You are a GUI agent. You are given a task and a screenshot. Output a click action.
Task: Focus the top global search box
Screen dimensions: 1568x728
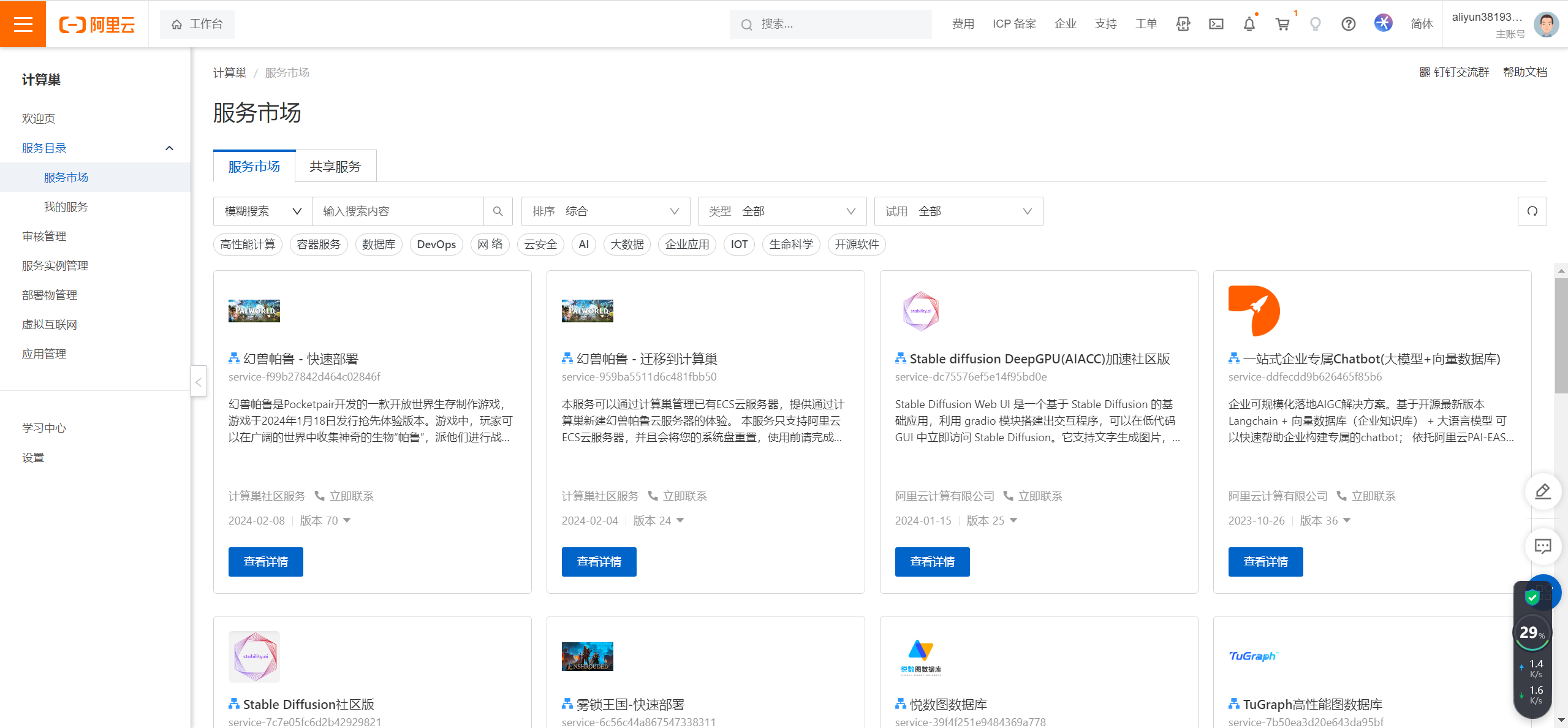[831, 24]
